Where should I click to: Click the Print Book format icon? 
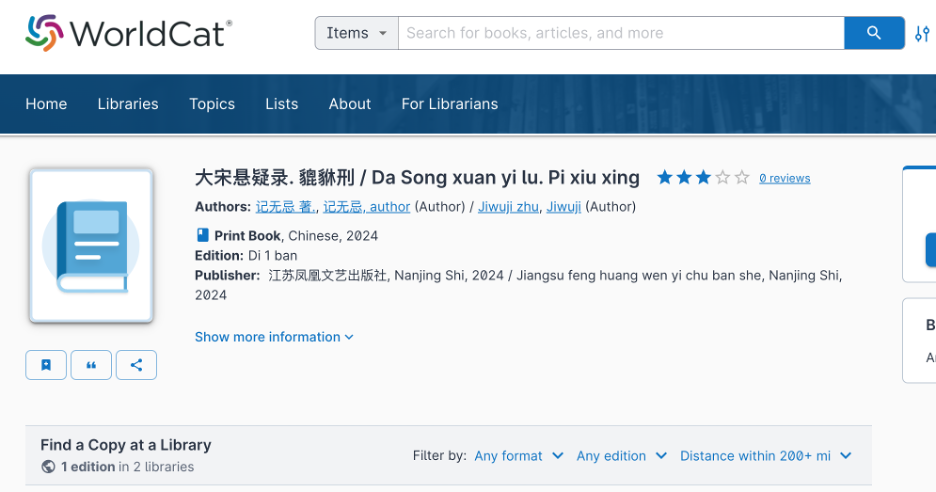[x=202, y=235]
